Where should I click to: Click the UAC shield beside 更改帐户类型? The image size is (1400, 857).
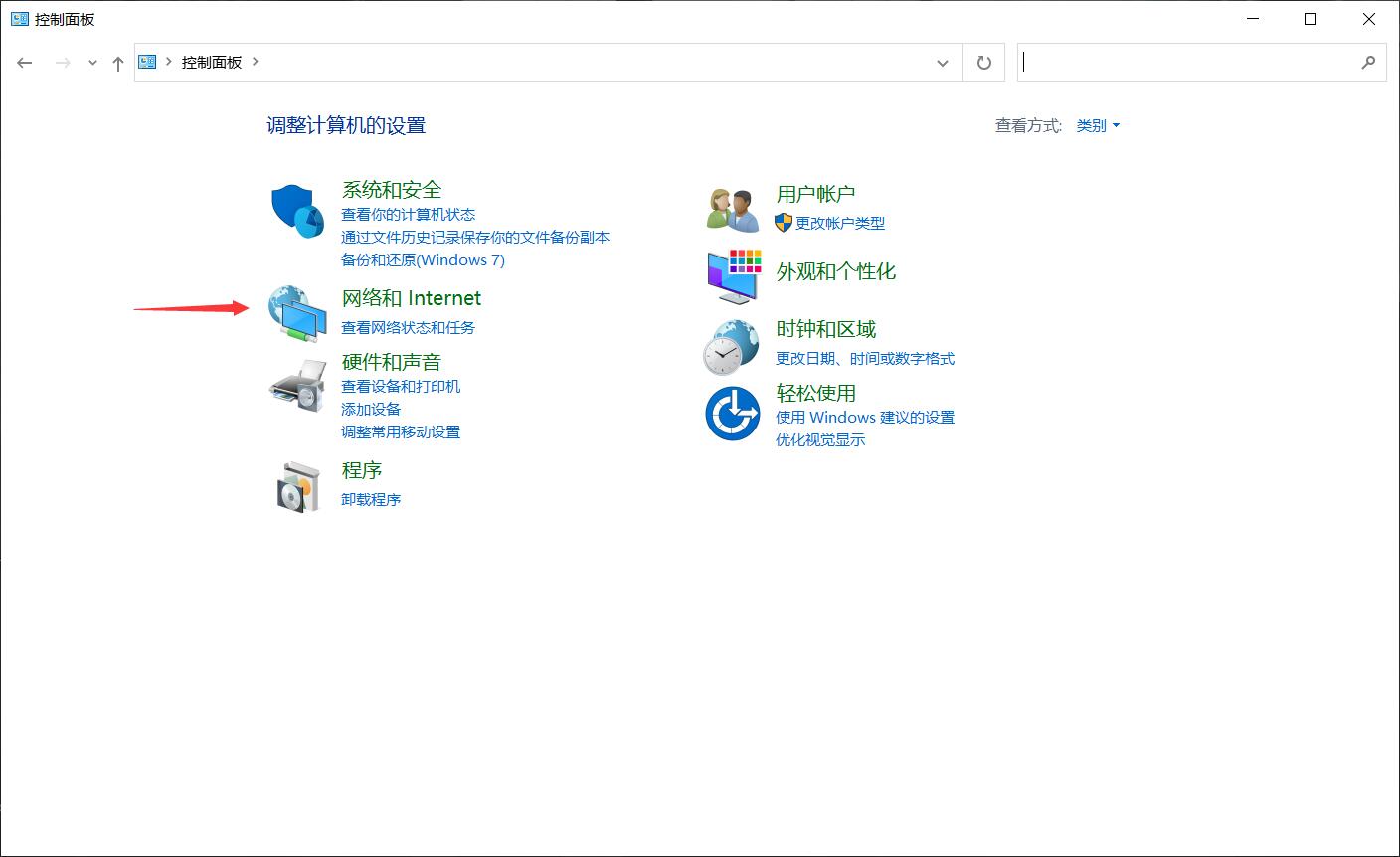pyautogui.click(x=784, y=223)
